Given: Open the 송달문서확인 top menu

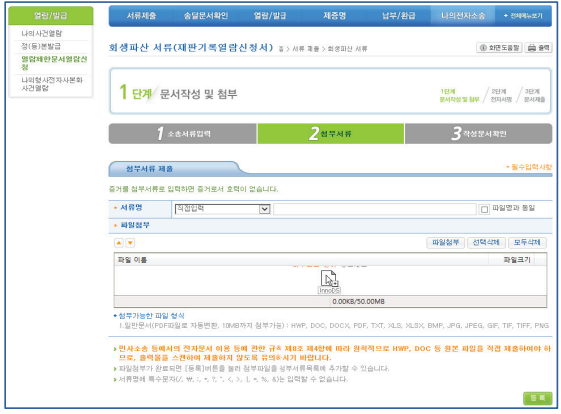Looking at the screenshot, I should [206, 16].
